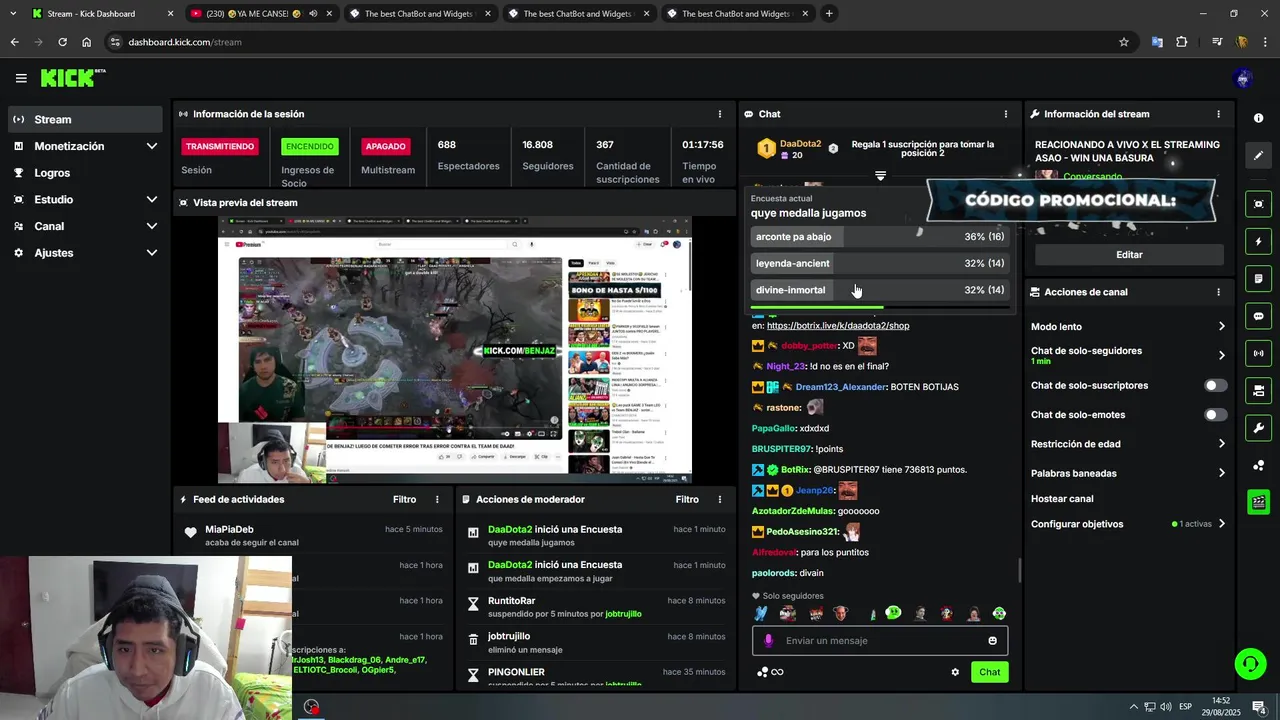Viewport: 1280px width, 720px height.
Task: Click the chat bubble icon in the right sidebar
Action: pos(1258,316)
